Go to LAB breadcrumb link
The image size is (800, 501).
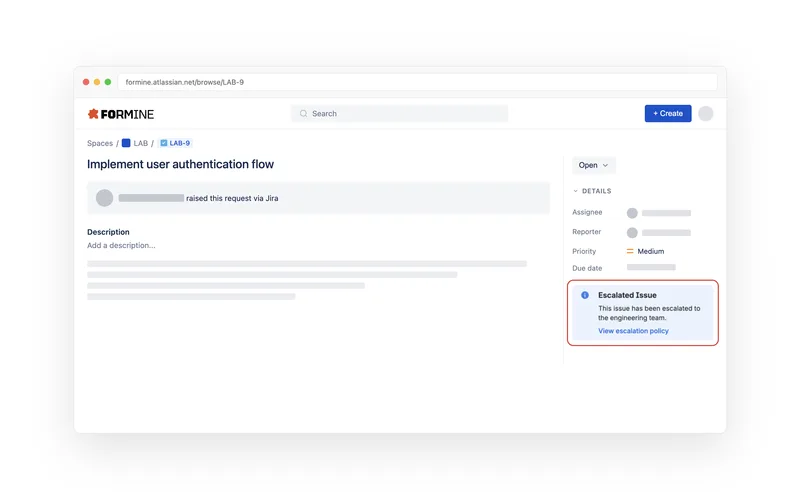point(140,143)
